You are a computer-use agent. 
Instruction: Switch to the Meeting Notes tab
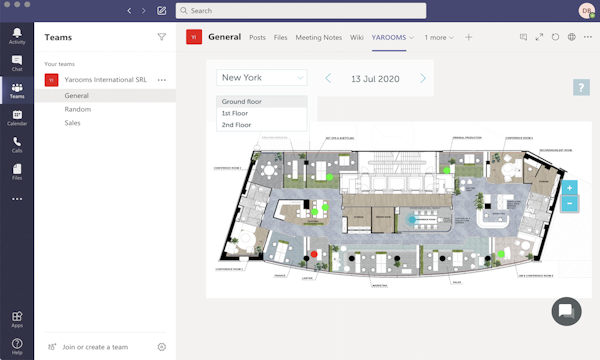pyautogui.click(x=318, y=37)
